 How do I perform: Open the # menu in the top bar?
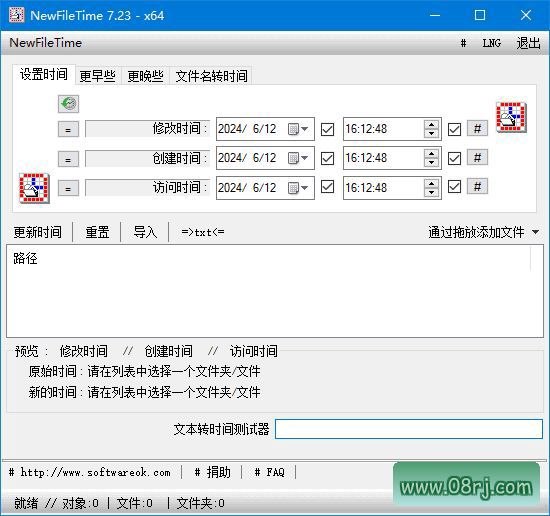tap(463, 43)
